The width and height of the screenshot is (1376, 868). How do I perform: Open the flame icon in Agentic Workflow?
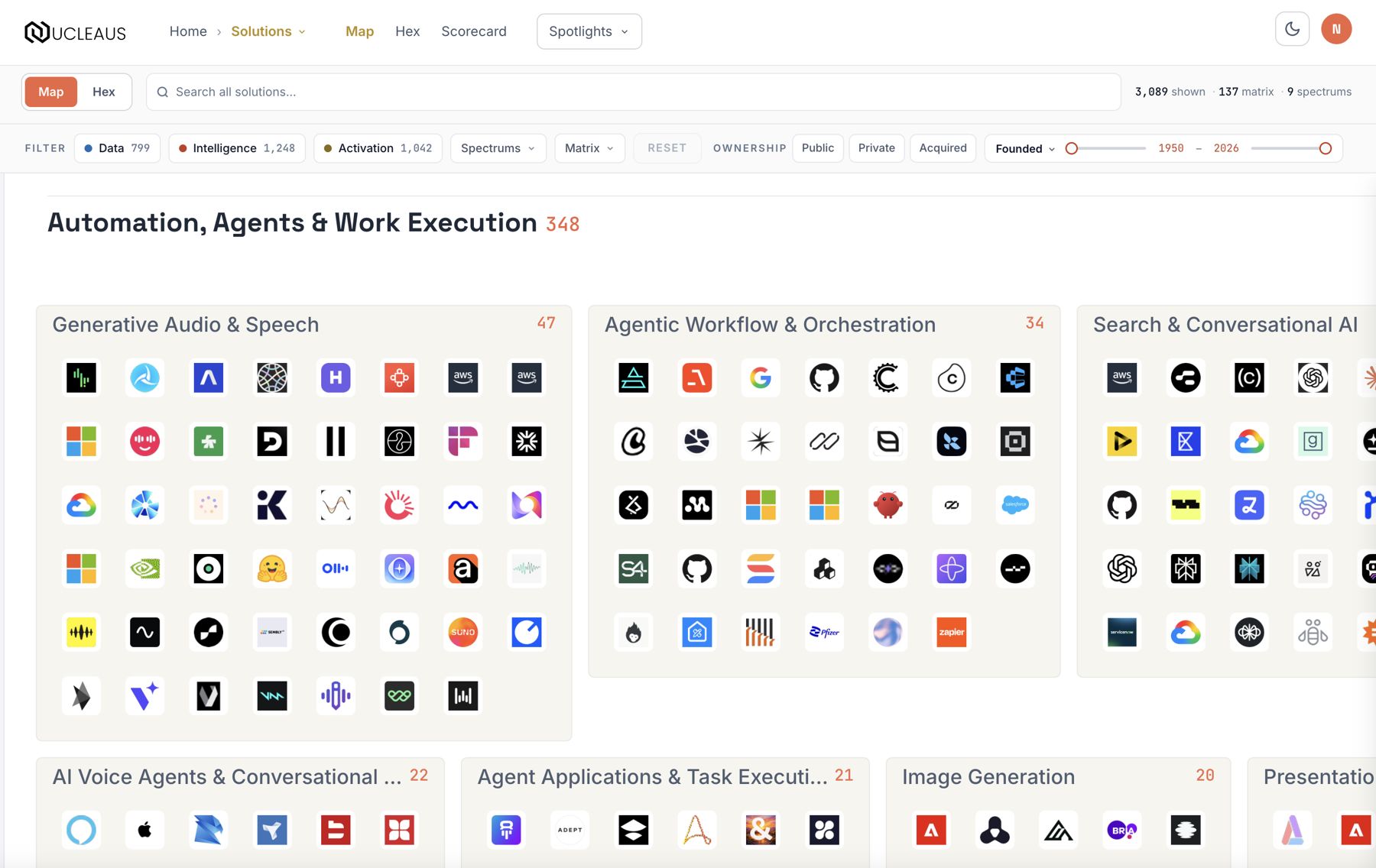point(634,632)
